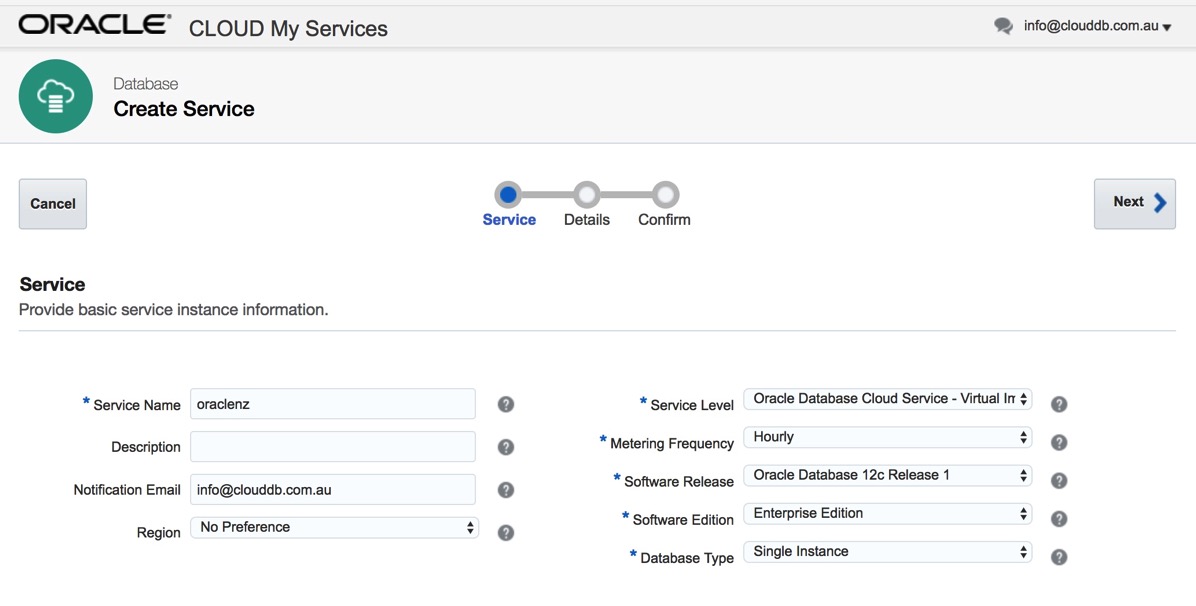Image resolution: width=1196 pixels, height=606 pixels.
Task: Click the help icon beside Notification Email
Action: 506,490
